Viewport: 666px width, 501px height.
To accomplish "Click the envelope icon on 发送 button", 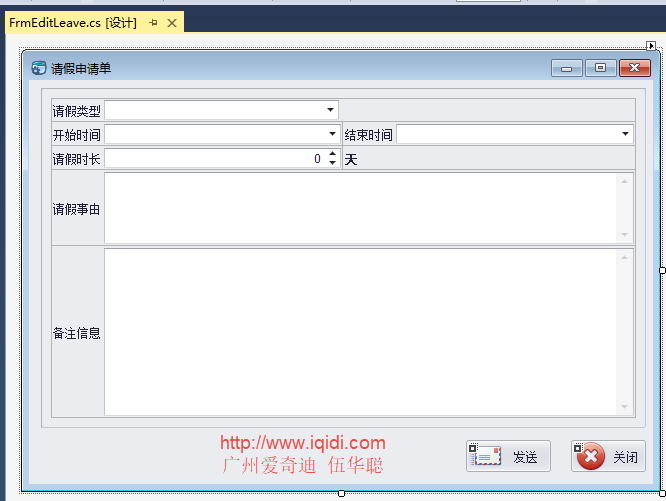I will (x=487, y=456).
